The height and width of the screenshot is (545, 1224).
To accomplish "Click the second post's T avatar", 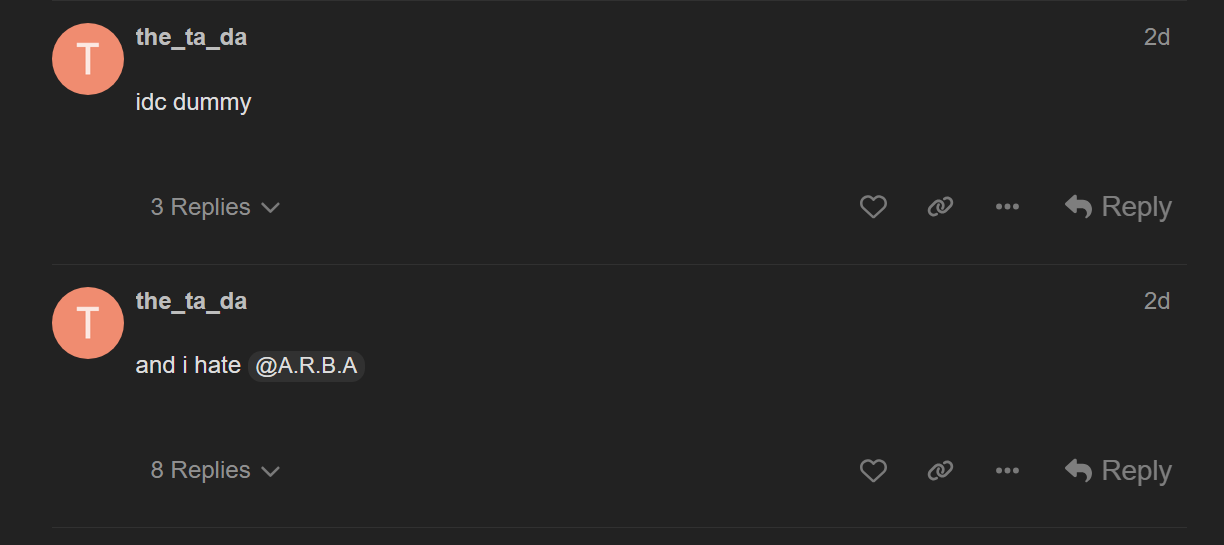I will [88, 323].
